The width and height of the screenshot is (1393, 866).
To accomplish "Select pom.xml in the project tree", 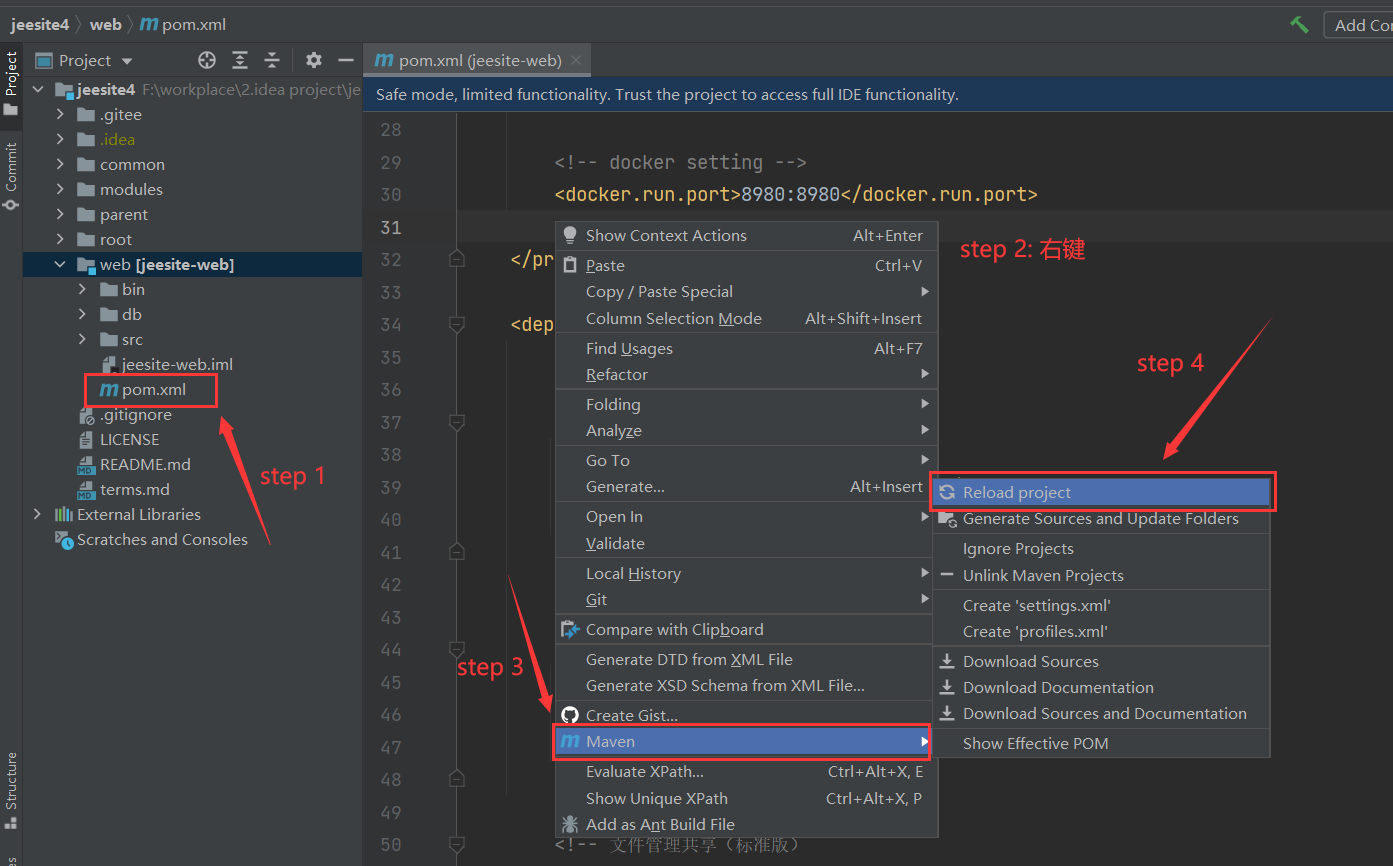I will [154, 389].
